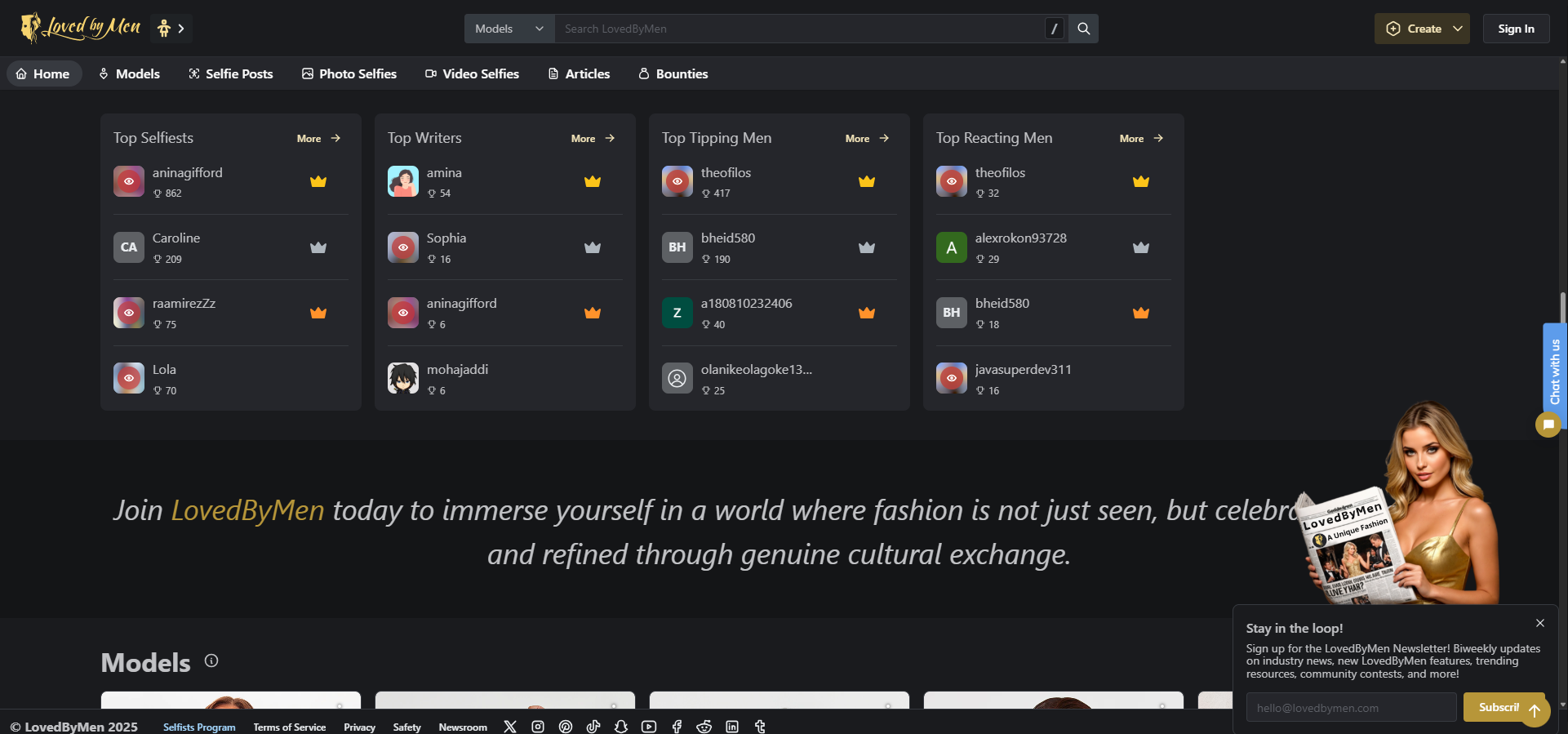The image size is (1568, 734).
Task: Click the Sign In button
Action: tap(1516, 29)
